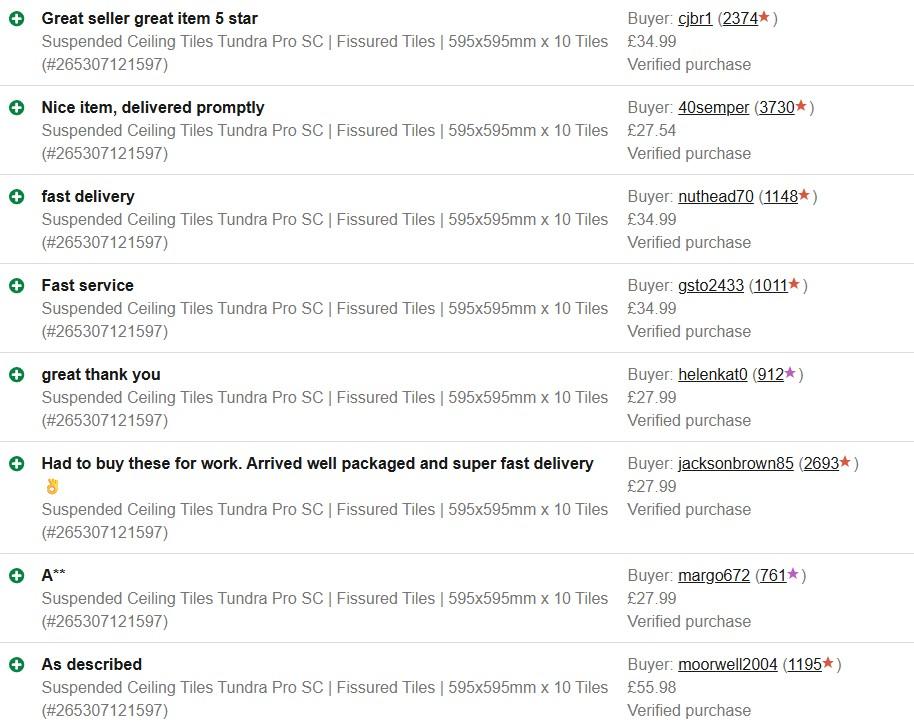Open moorwell2004's feedback score 1195
914x725 pixels.
pos(804,664)
